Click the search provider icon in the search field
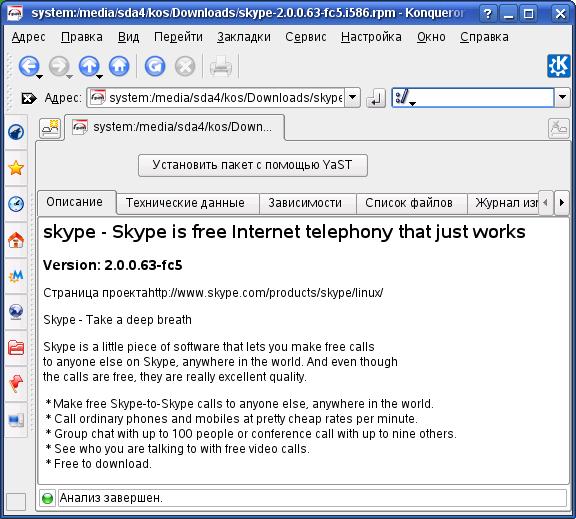This screenshot has height=519, width=576. coord(401,97)
